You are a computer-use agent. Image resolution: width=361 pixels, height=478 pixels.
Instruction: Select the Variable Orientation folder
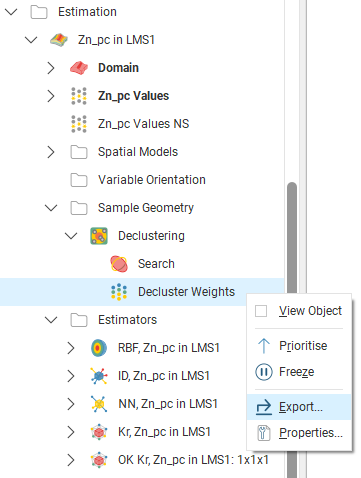(152, 180)
